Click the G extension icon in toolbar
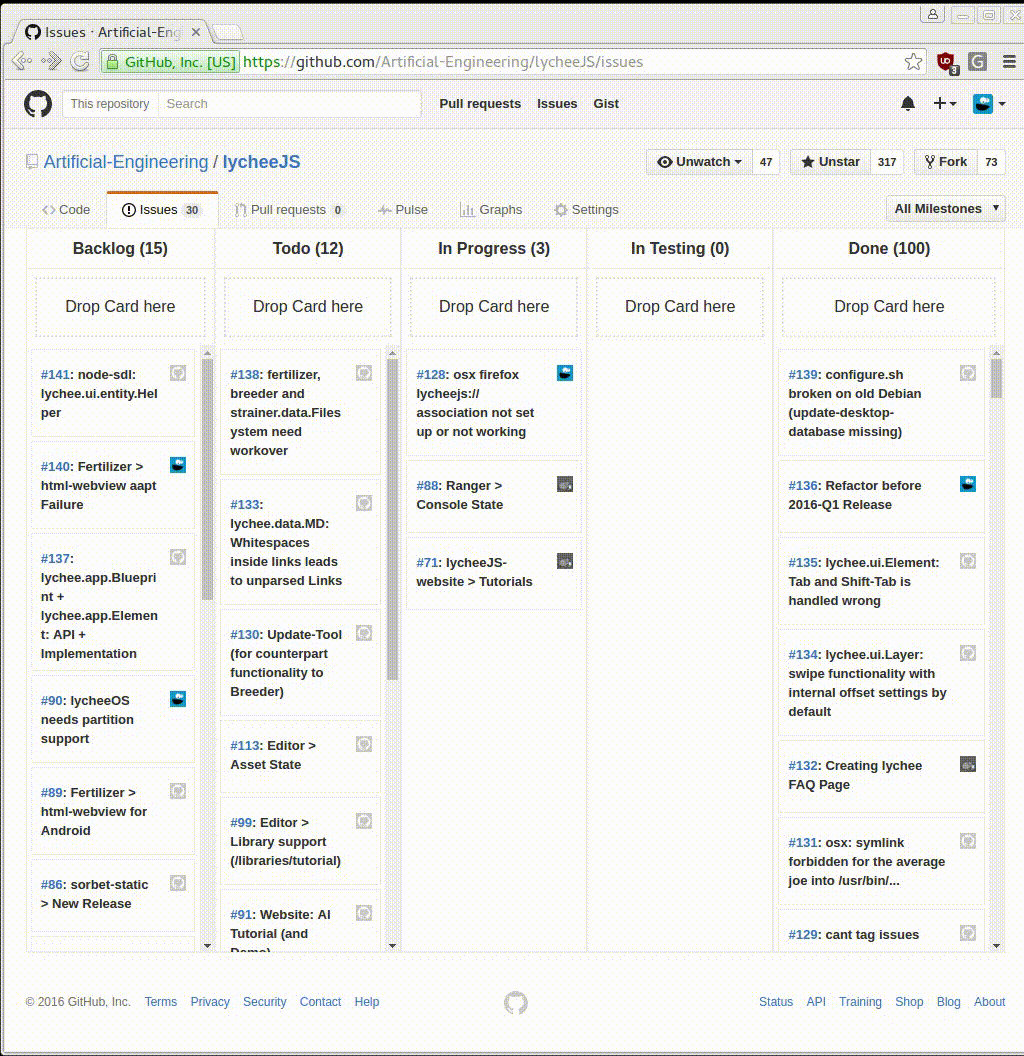The width and height of the screenshot is (1024, 1056). click(x=978, y=62)
